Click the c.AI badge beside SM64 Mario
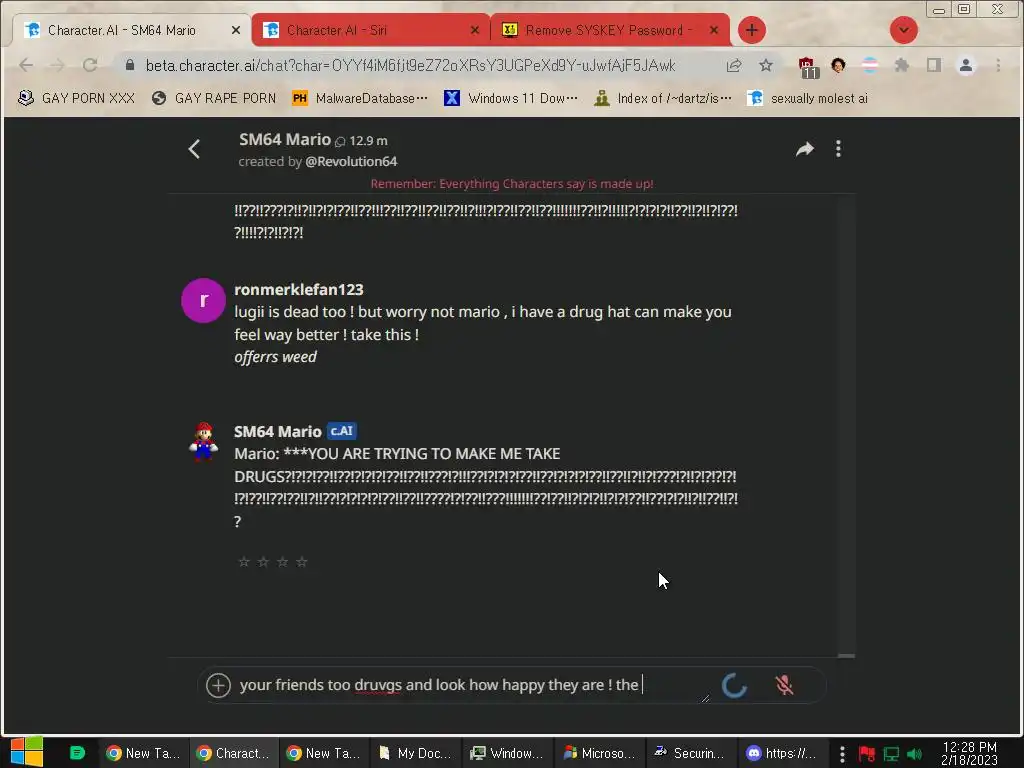This screenshot has width=1024, height=768. coord(341,431)
